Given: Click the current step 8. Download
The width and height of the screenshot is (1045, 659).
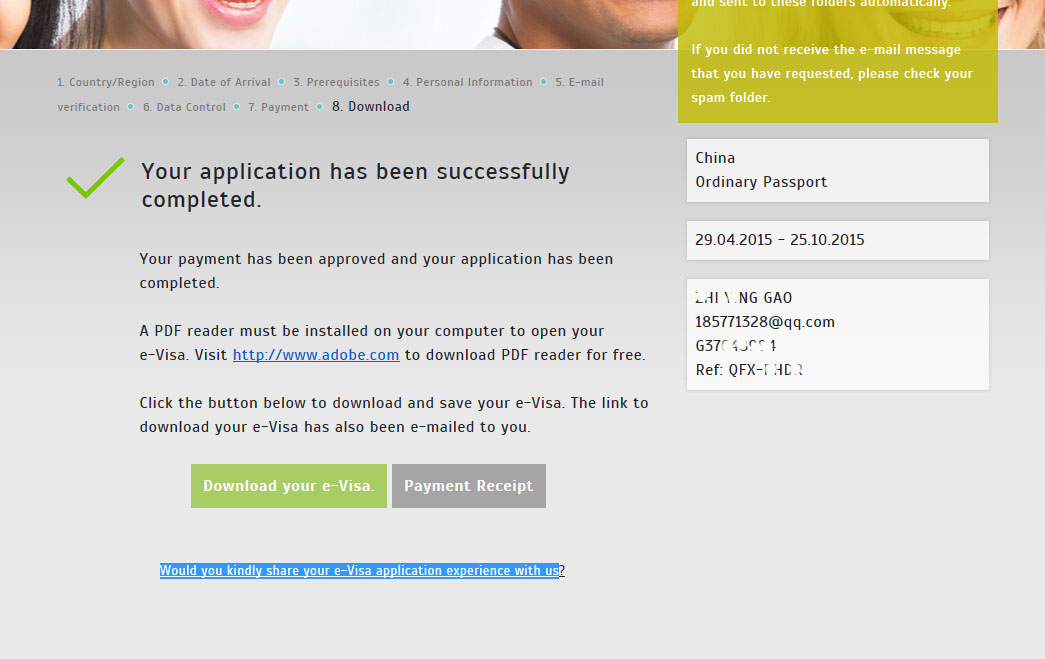Looking at the screenshot, I should (x=370, y=107).
